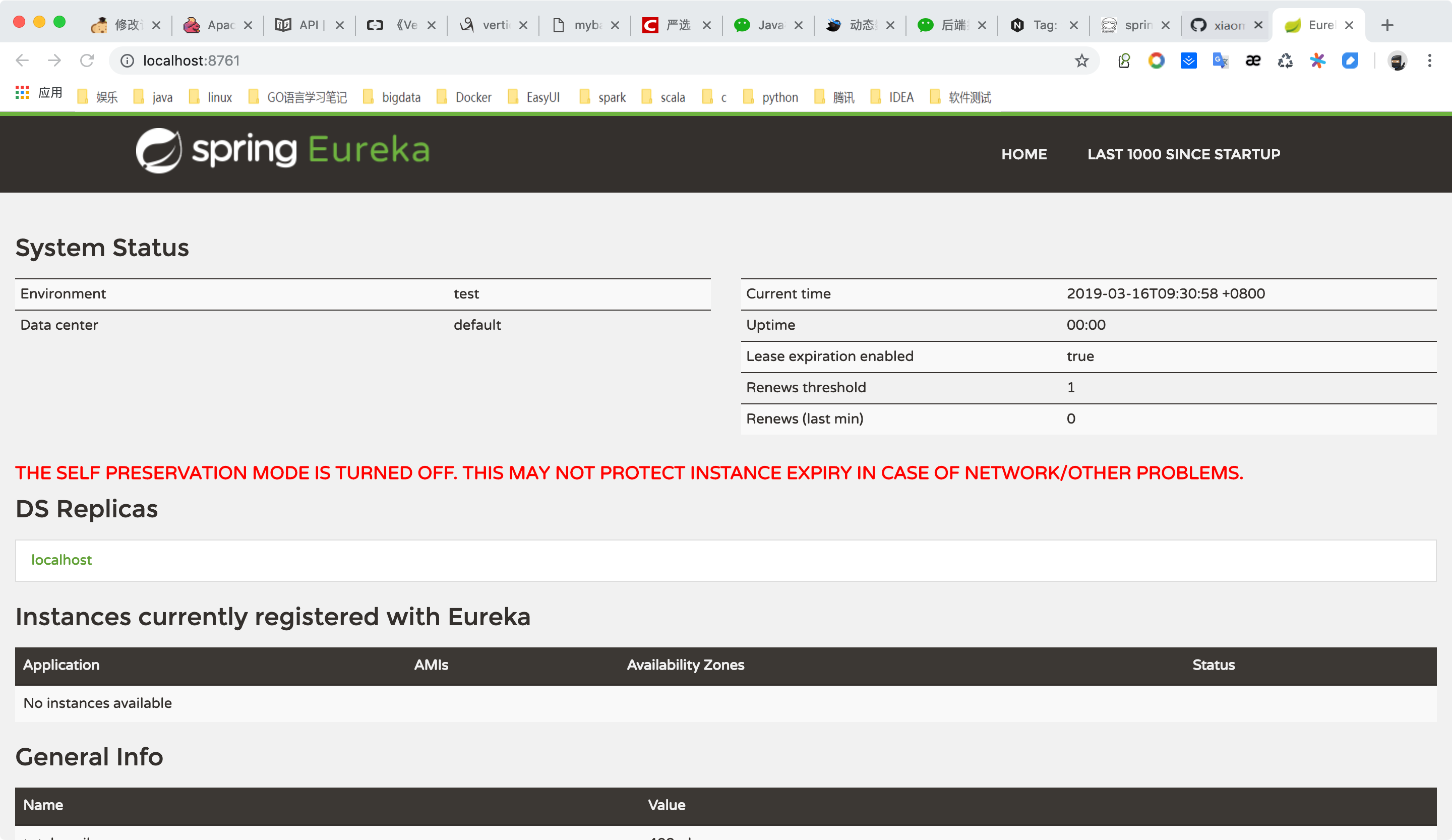Click the user profile avatar icon
The width and height of the screenshot is (1452, 840).
click(x=1397, y=61)
